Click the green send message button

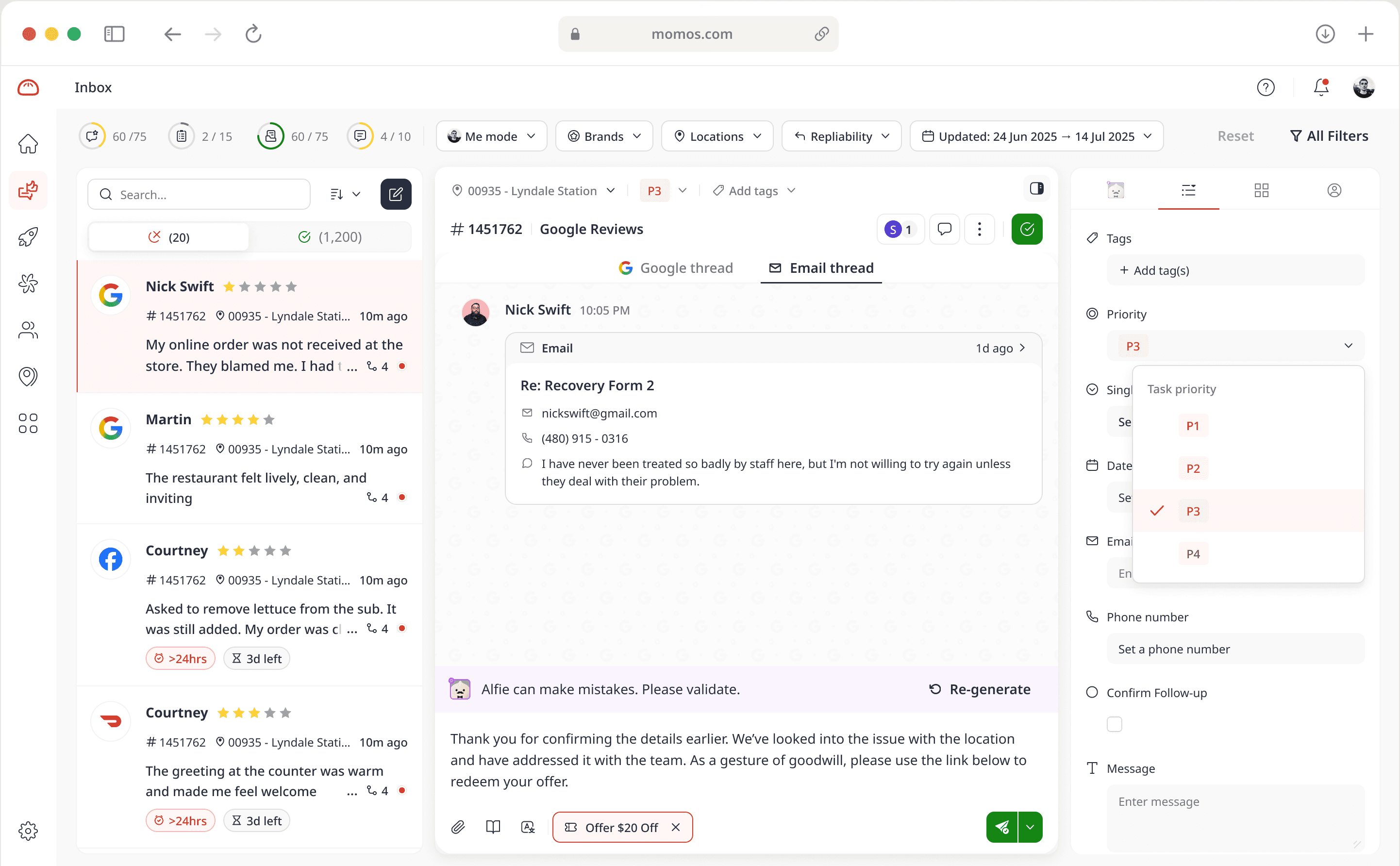point(1001,827)
